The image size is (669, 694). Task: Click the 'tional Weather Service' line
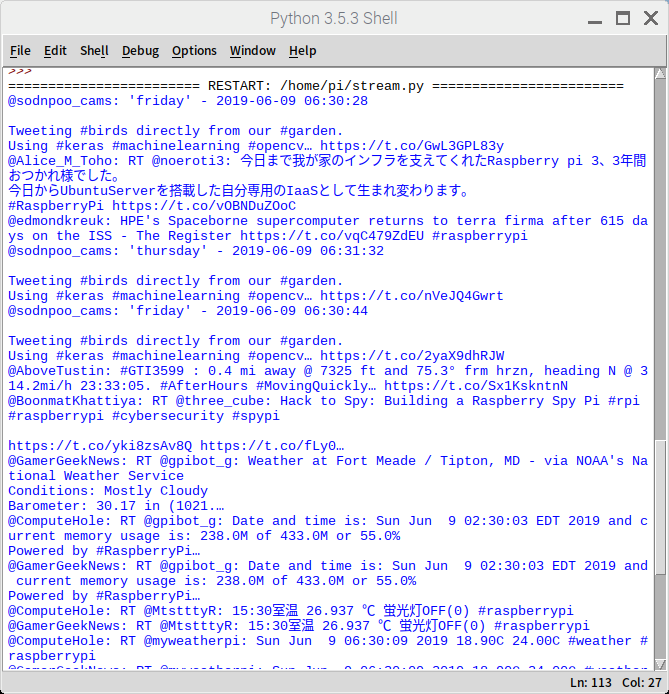(96, 476)
